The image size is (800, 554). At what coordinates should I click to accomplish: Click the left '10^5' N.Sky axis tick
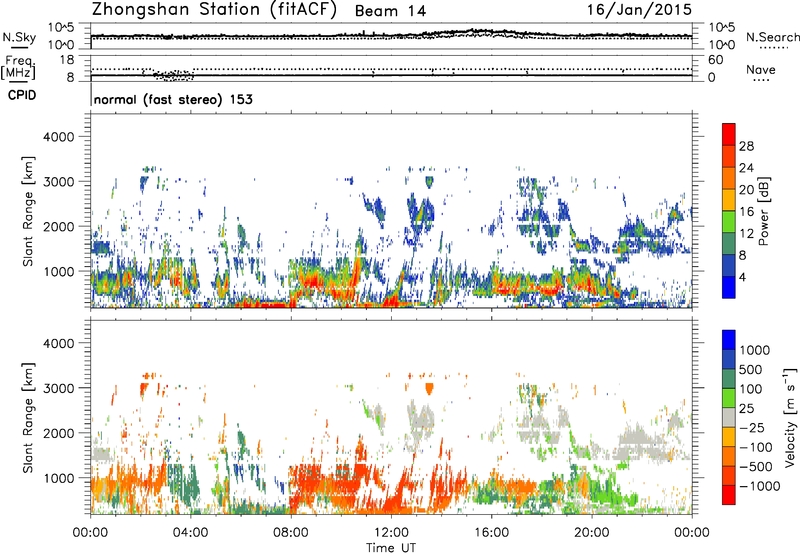pos(61,28)
